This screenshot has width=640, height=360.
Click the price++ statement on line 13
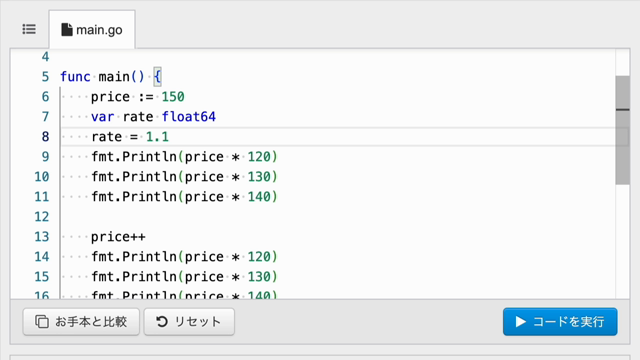(x=118, y=237)
